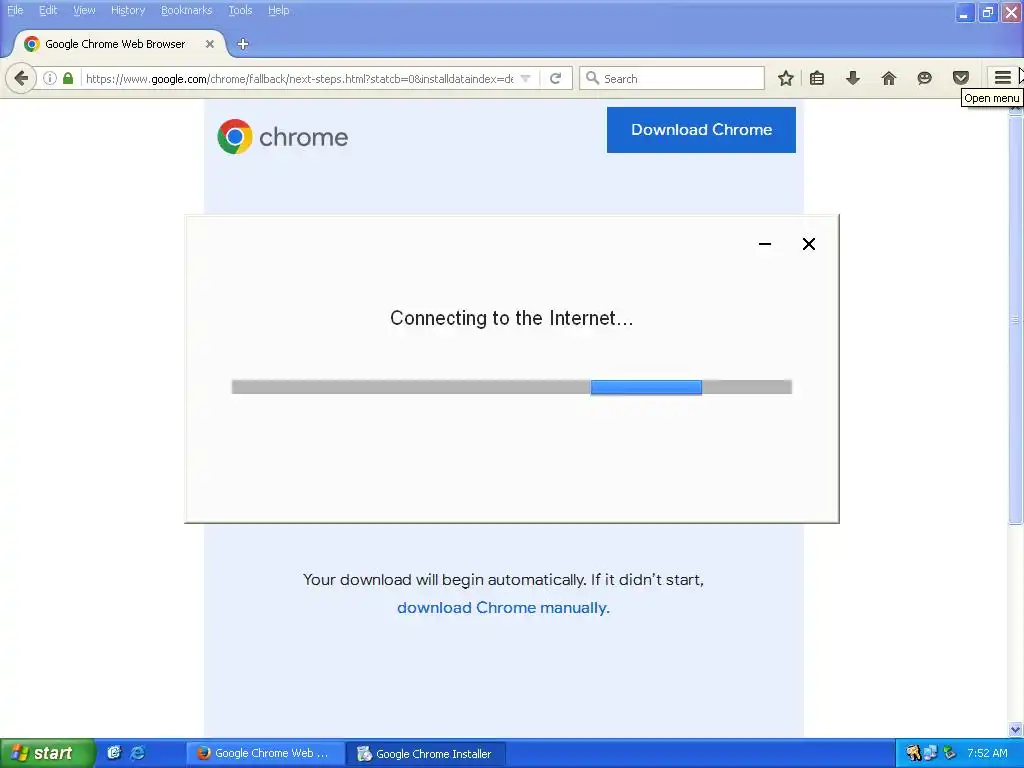Image resolution: width=1024 pixels, height=768 pixels.
Task: Open the History menu
Action: point(128,10)
